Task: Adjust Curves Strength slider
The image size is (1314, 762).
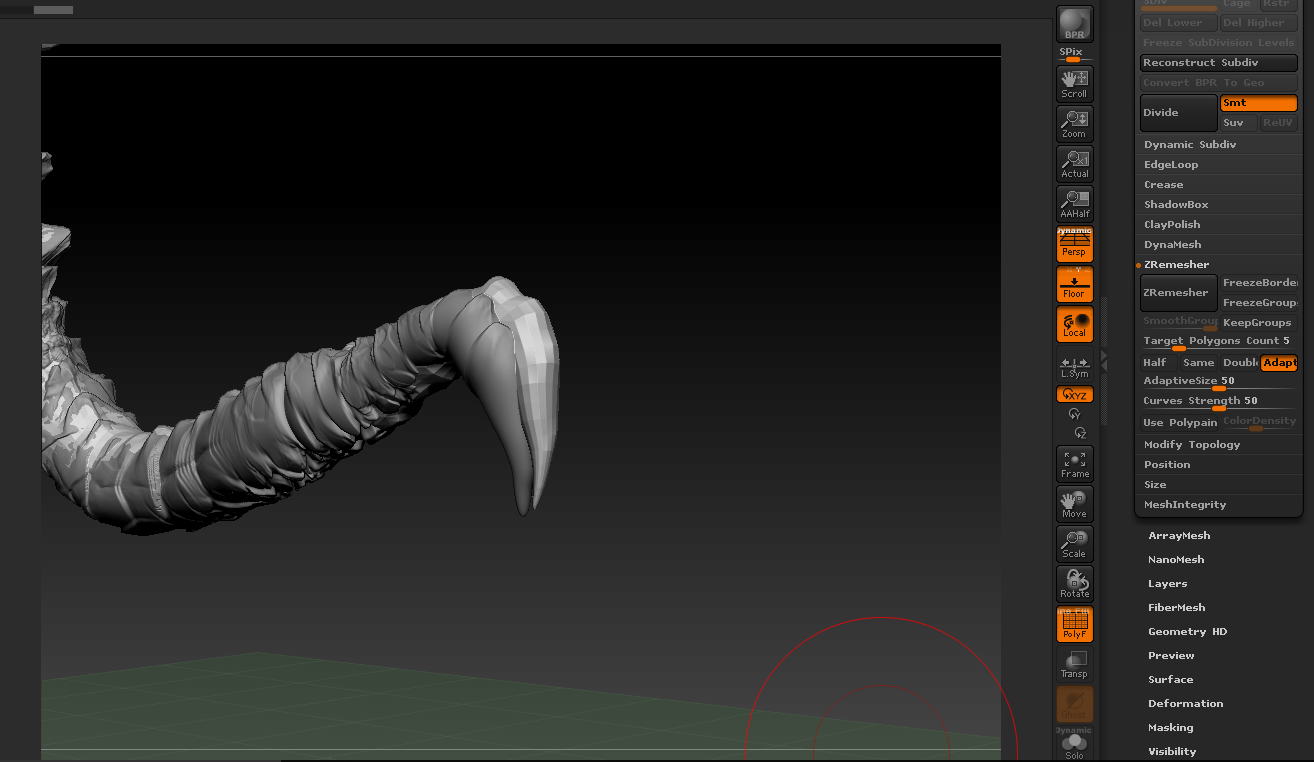Action: click(x=1219, y=403)
